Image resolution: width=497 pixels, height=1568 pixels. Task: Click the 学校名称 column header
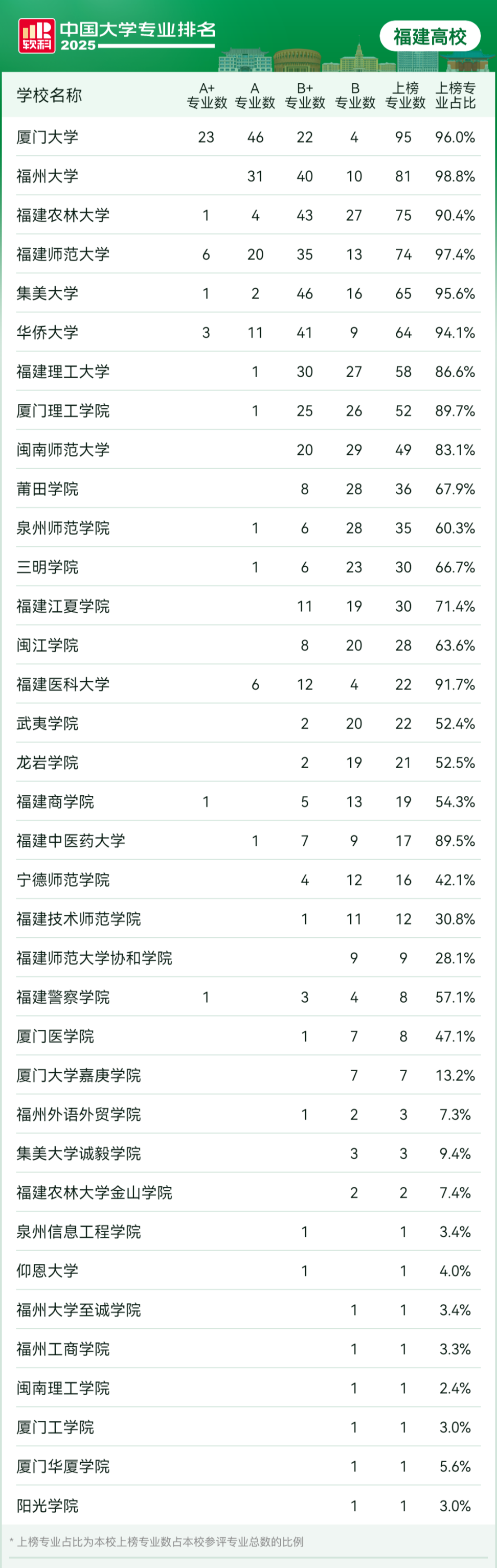click(49, 96)
